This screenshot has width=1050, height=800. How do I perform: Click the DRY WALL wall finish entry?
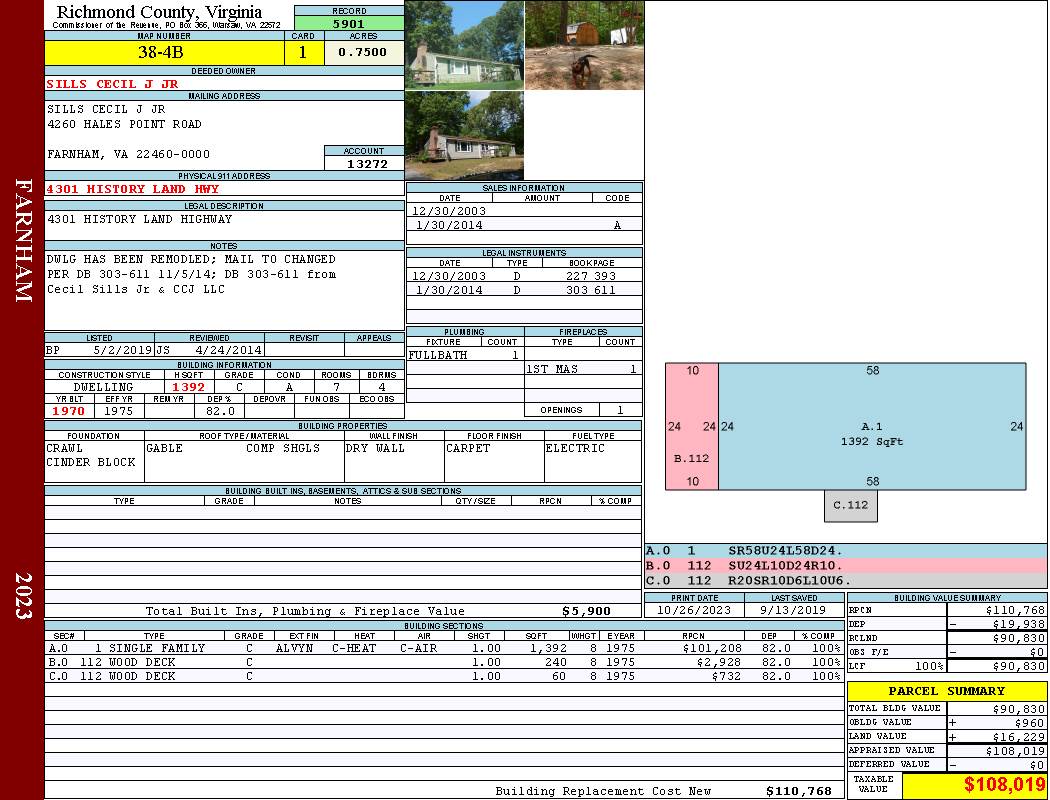(375, 448)
